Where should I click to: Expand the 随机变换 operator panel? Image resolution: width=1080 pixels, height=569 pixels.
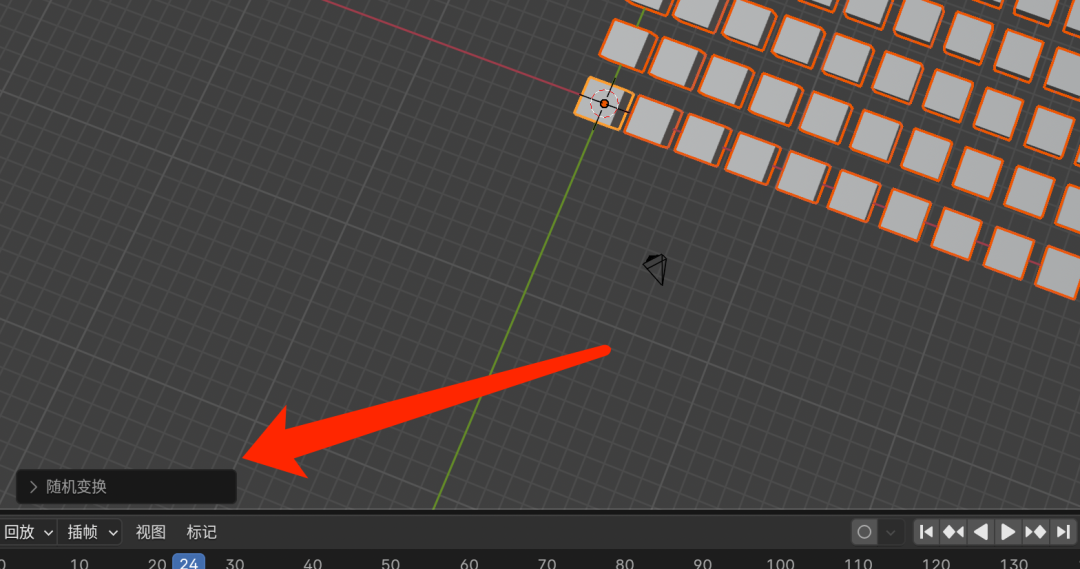(x=126, y=487)
